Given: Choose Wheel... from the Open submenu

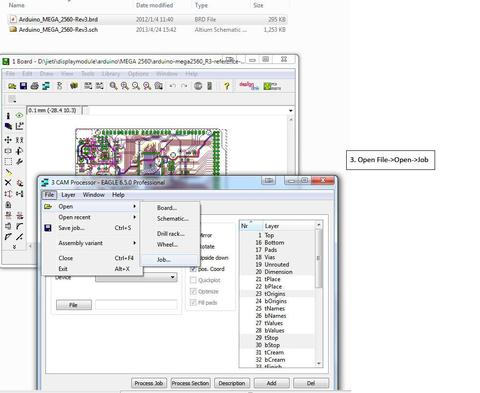Looking at the screenshot, I should 170,245.
